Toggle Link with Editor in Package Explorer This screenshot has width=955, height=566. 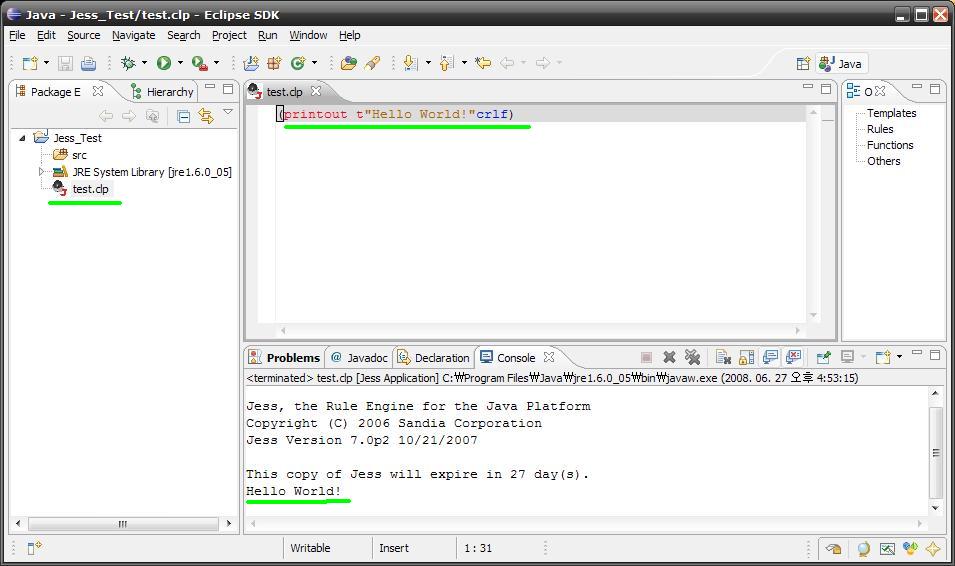coord(206,116)
